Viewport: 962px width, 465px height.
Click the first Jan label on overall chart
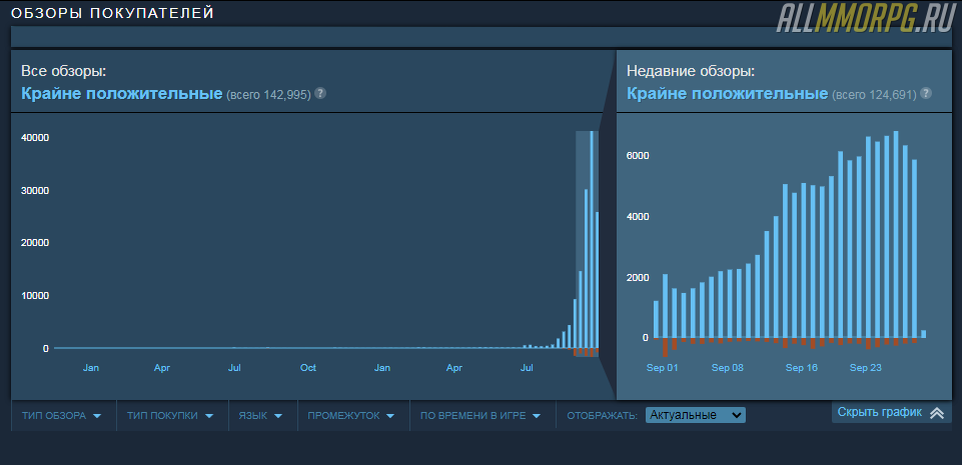91,368
